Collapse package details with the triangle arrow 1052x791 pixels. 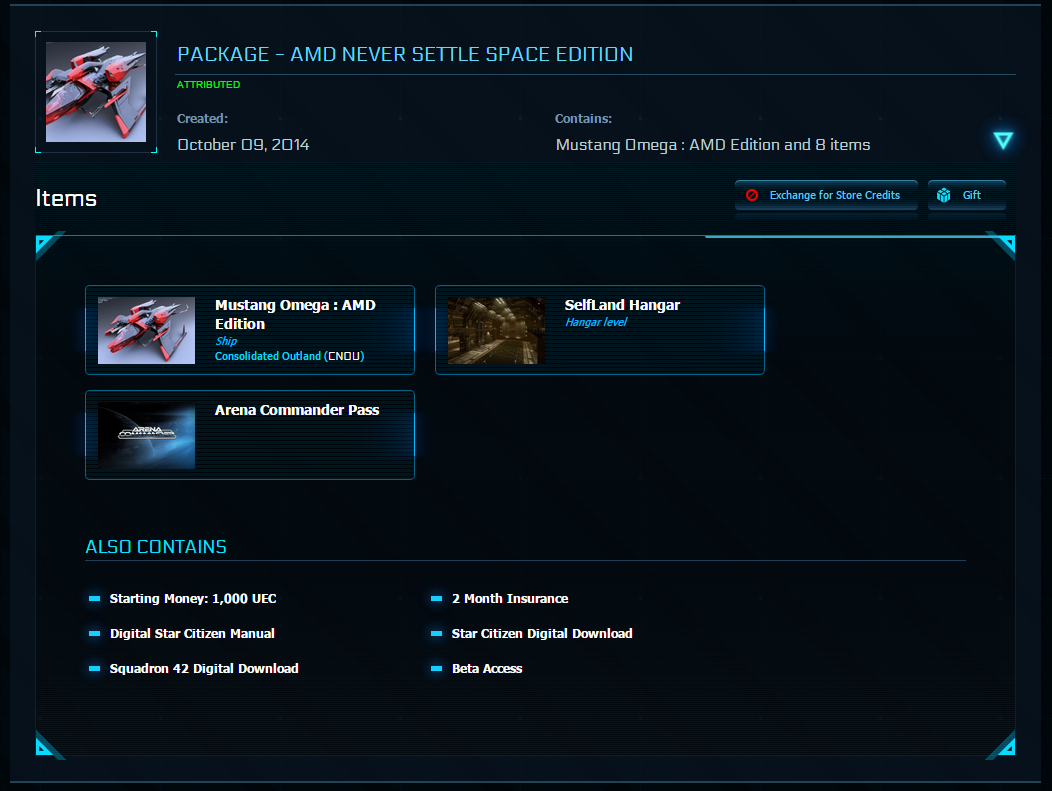pos(1003,140)
